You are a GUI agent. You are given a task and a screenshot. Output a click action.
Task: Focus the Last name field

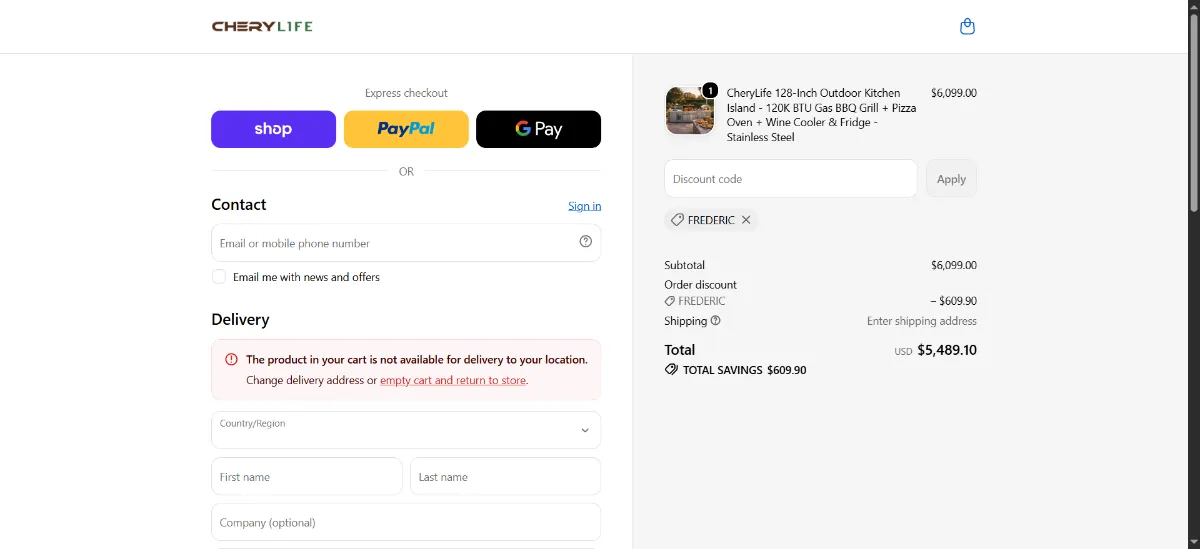point(505,477)
